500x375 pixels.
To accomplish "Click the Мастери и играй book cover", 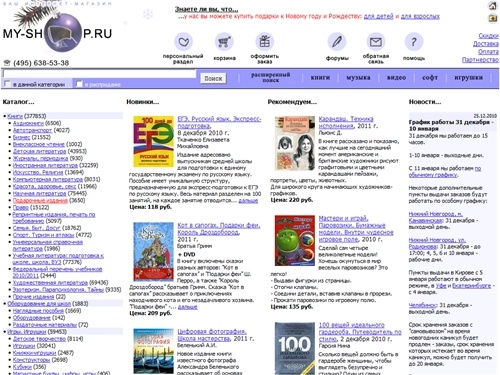I will click(295, 240).
